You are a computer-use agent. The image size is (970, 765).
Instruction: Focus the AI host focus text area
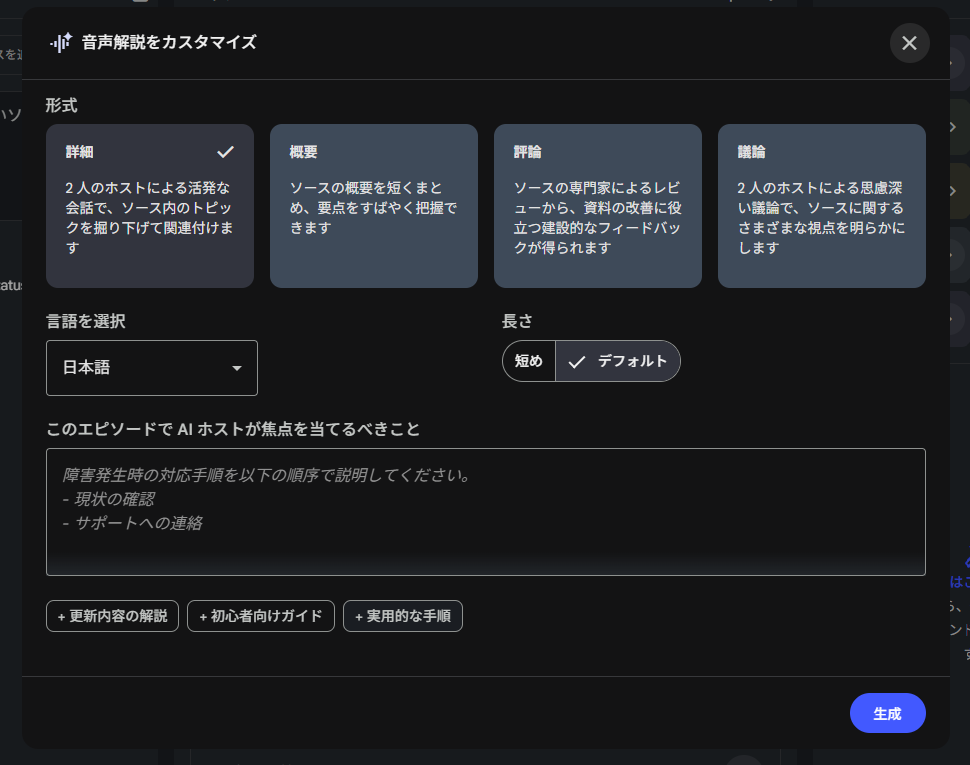pyautogui.click(x=485, y=511)
